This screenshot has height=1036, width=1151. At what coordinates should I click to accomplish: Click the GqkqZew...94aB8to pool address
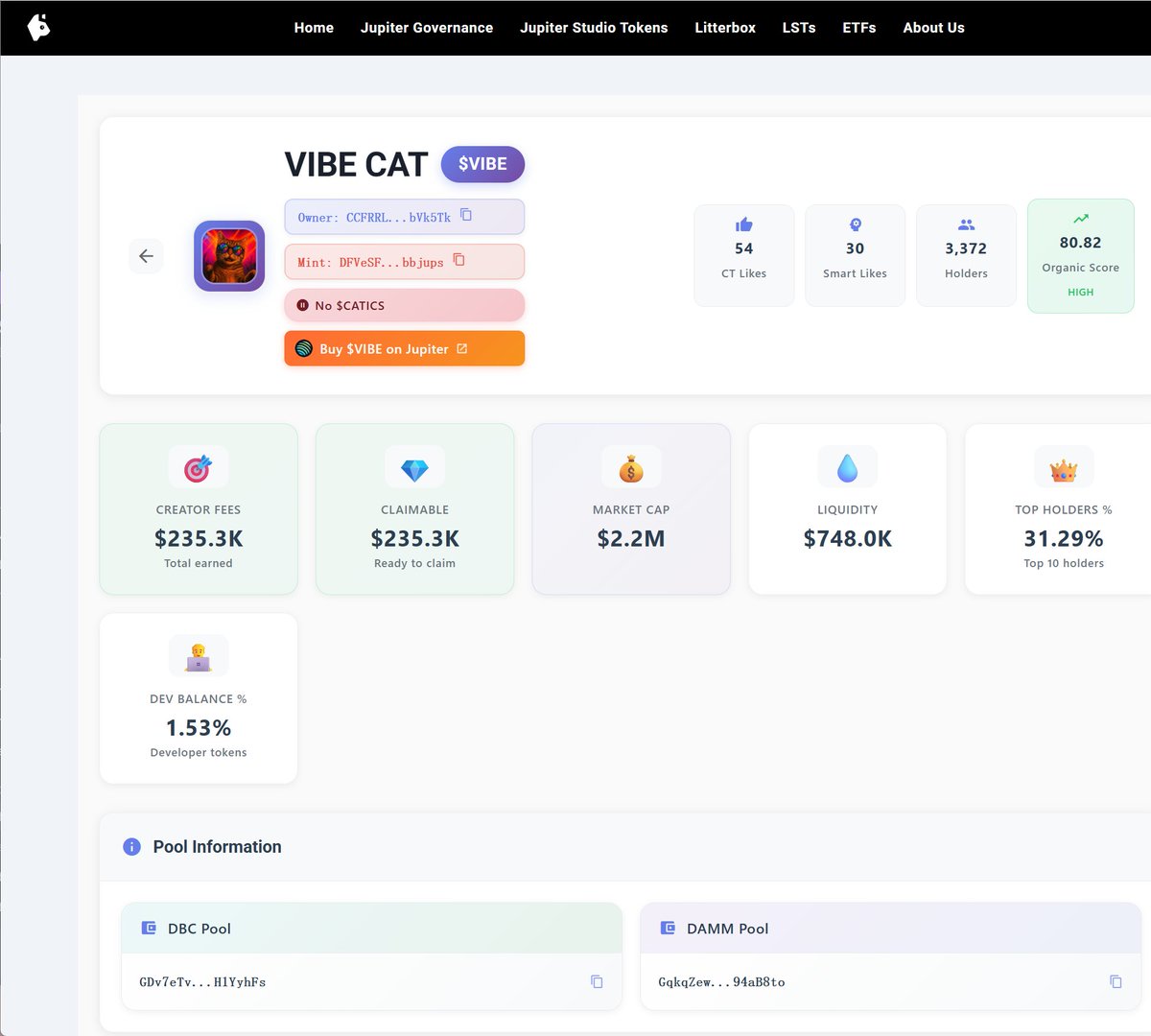[721, 982]
